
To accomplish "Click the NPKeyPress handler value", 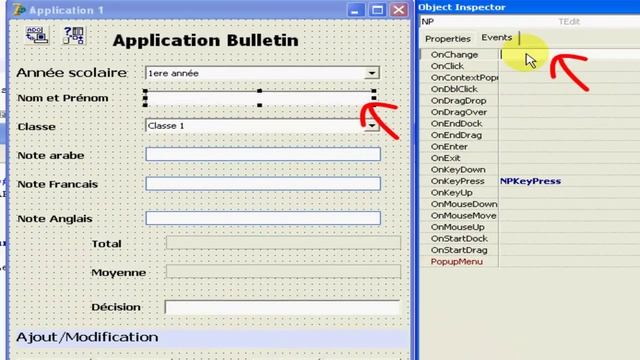I will click(x=530, y=181).
